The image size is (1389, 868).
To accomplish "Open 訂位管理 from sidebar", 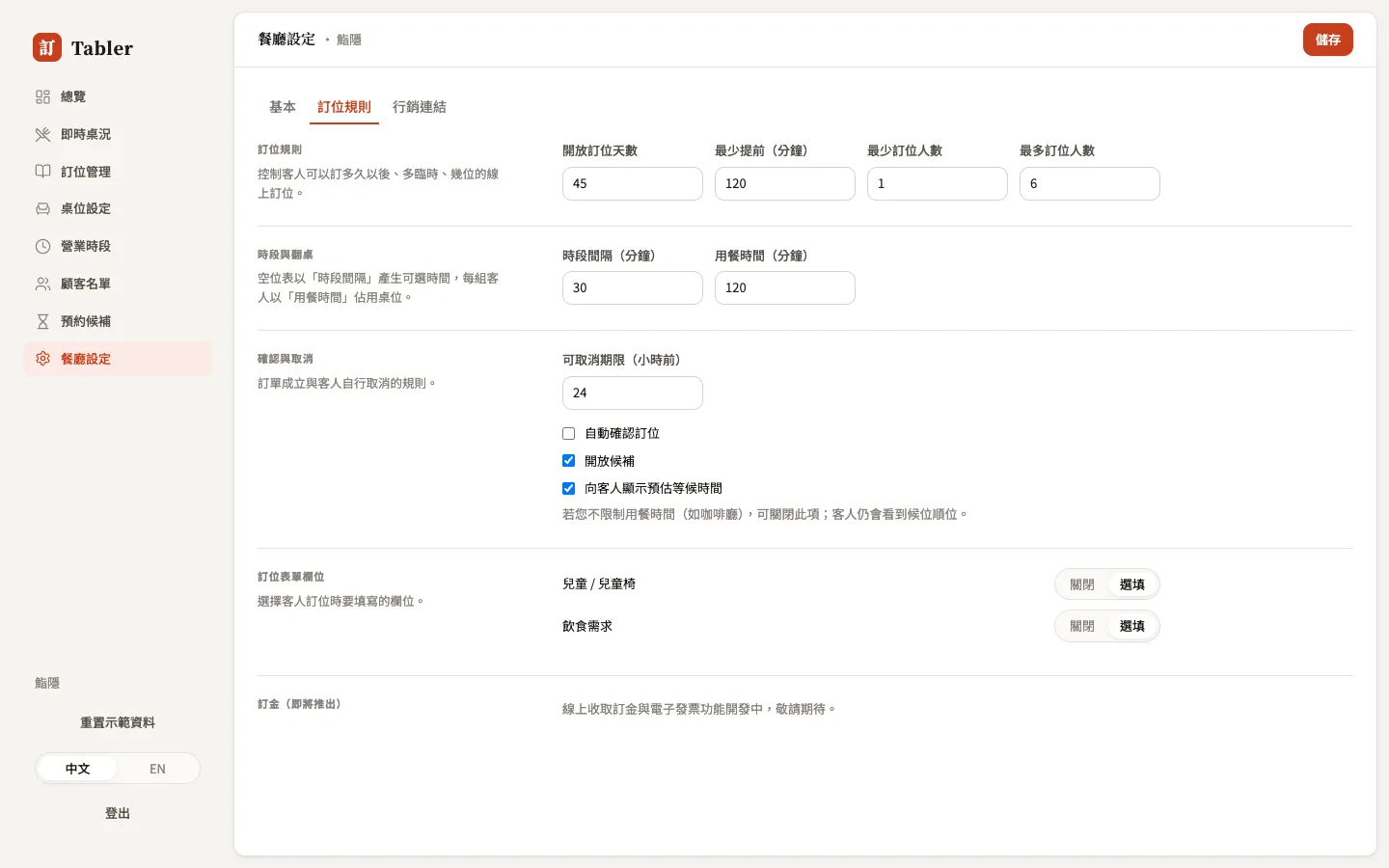I will click(118, 172).
